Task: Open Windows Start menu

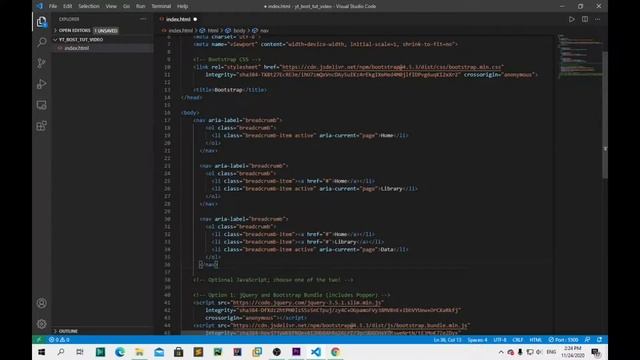Action: tap(42, 352)
